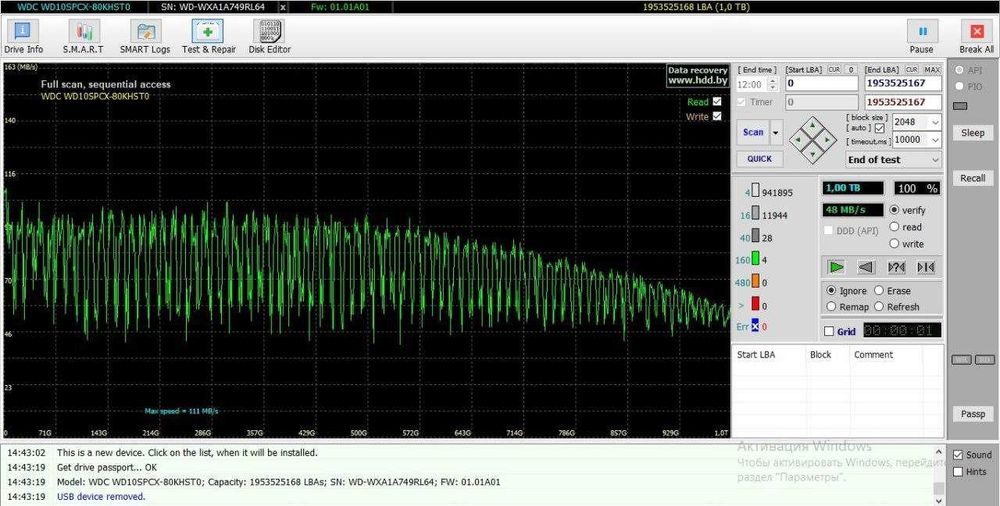Click the up arrow on navigation diamond
Screen dimensions: 1000x506
[812, 125]
